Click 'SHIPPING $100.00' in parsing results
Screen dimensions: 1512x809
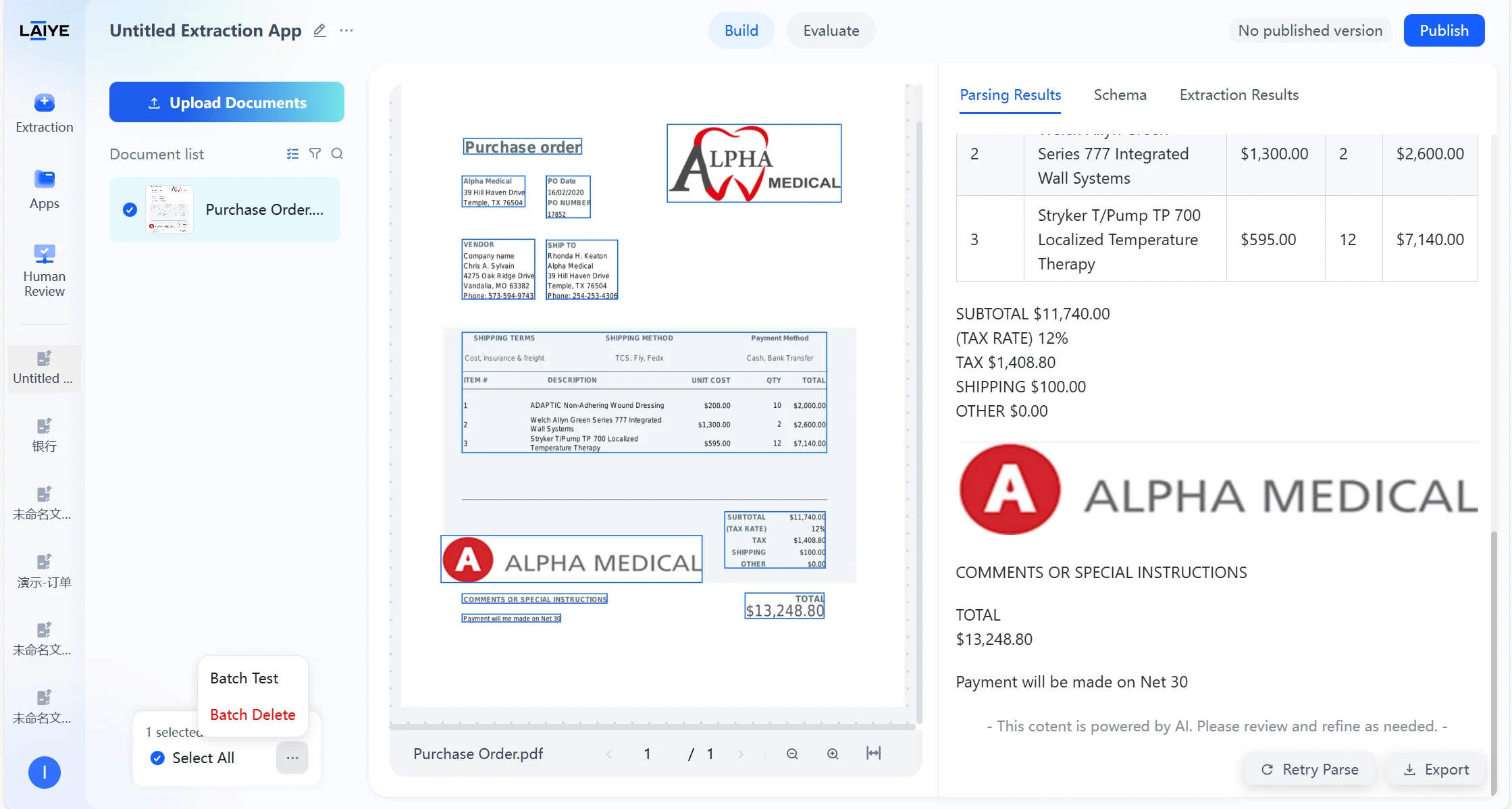1020,387
